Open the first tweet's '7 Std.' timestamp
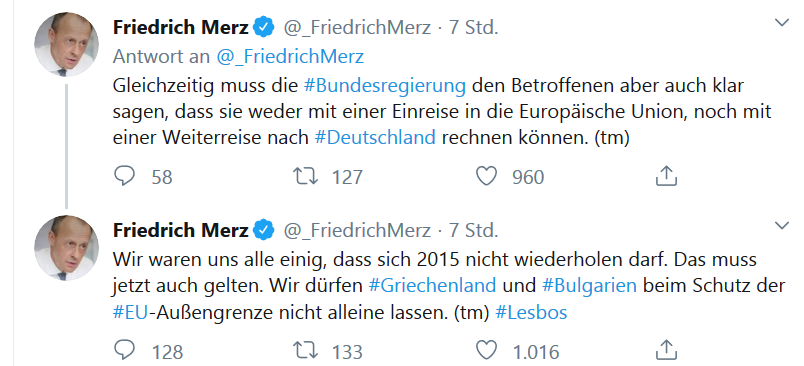This screenshot has height=366, width=804. pos(474,27)
